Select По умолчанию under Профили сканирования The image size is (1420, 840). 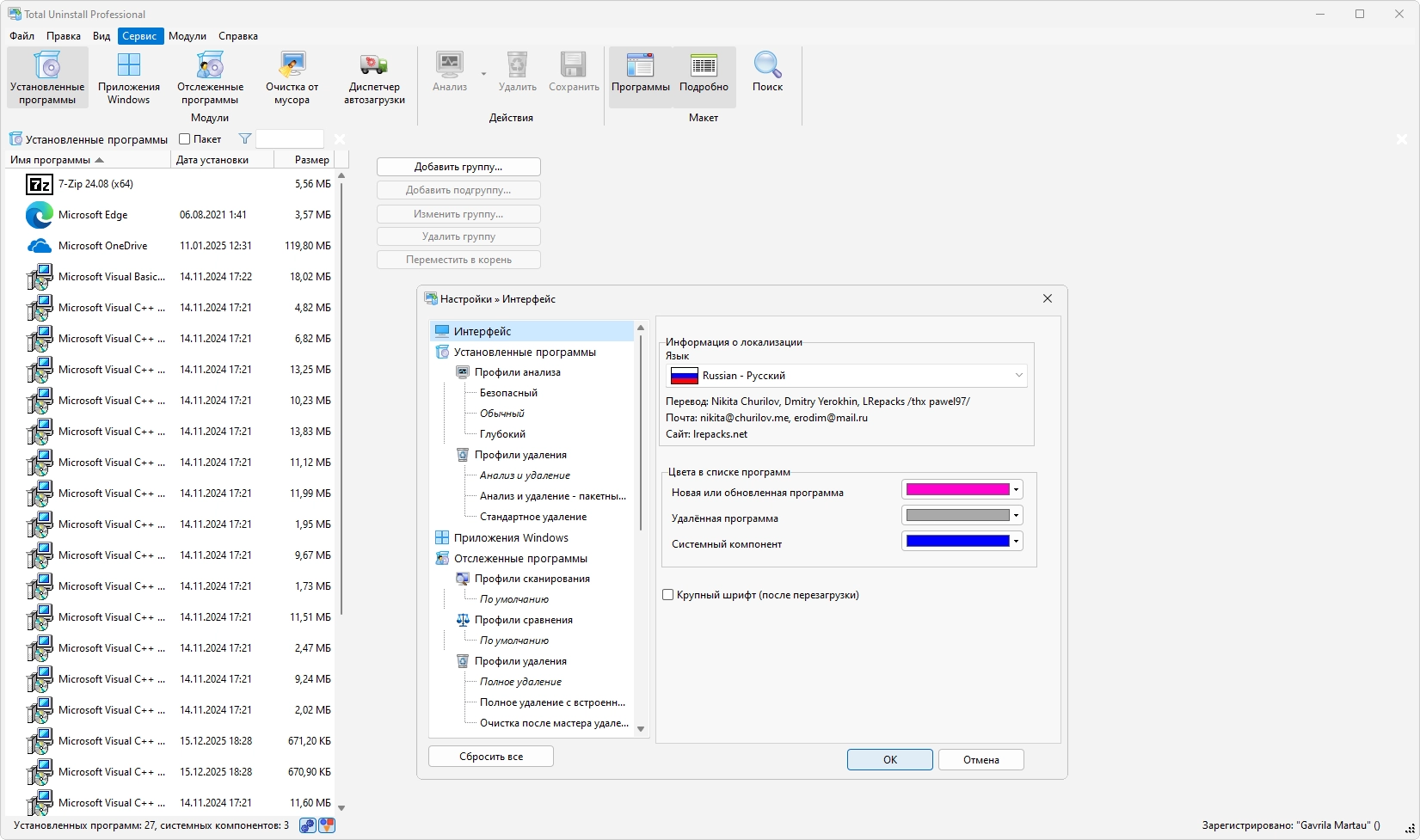[x=514, y=599]
